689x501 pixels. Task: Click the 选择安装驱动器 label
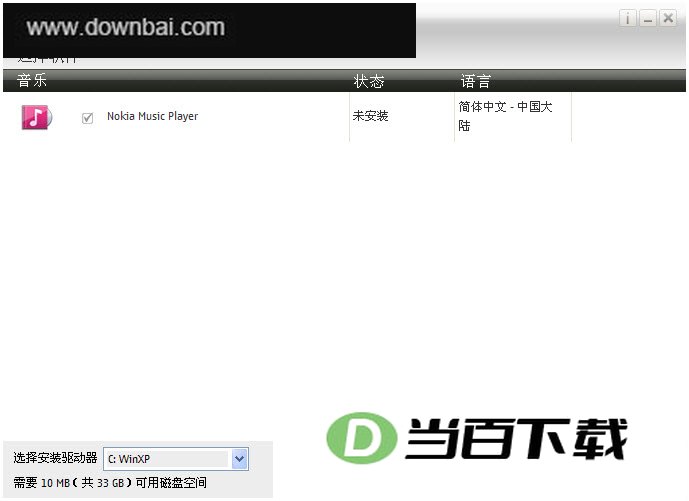(x=55, y=458)
